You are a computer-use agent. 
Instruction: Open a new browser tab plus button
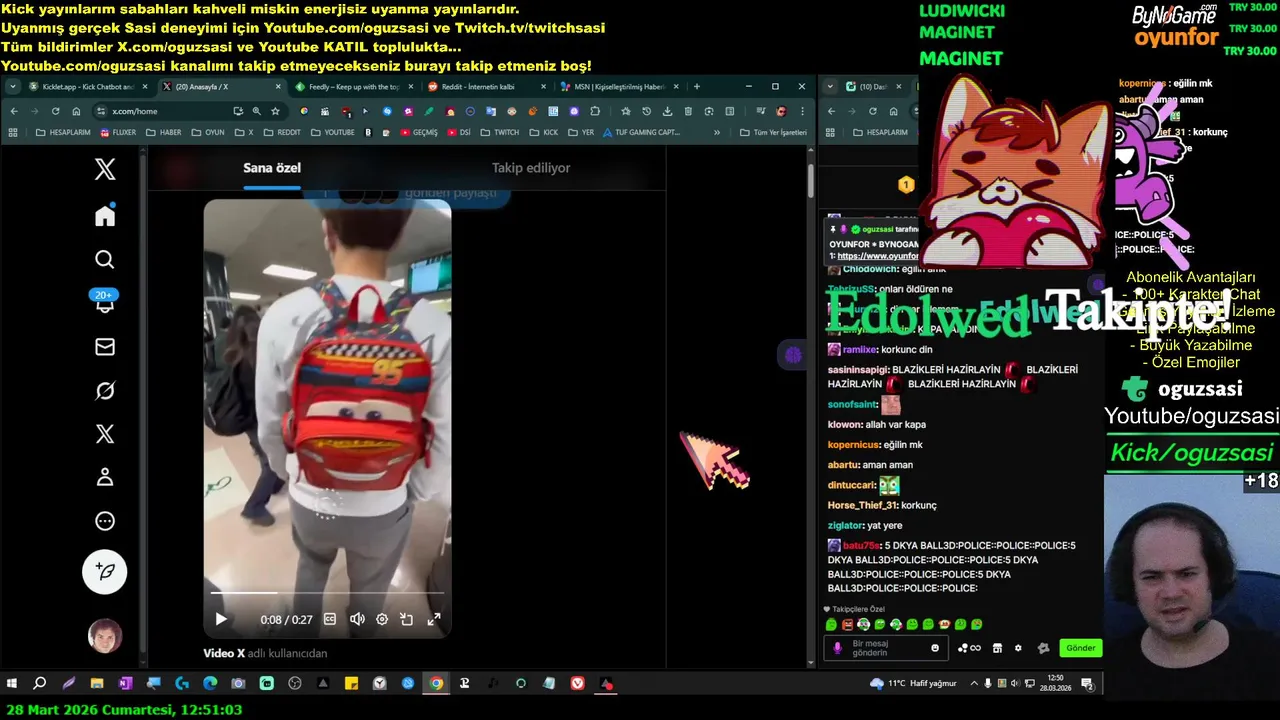pyautogui.click(x=697, y=87)
